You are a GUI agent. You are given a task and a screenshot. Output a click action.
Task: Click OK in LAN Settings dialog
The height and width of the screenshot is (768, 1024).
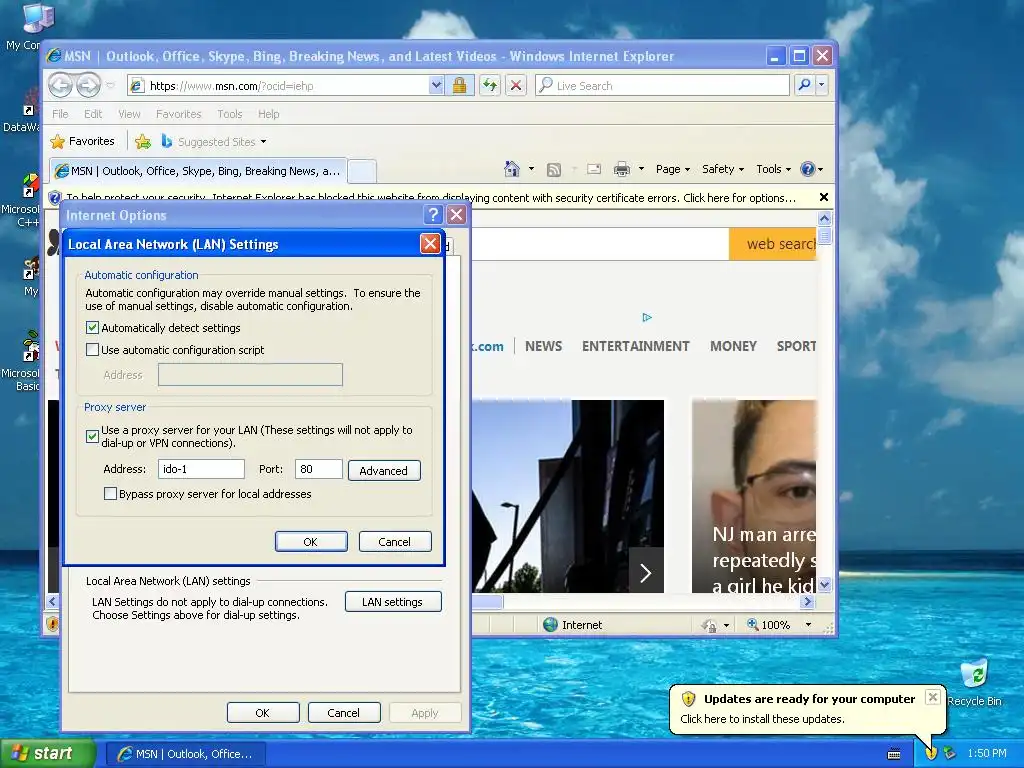311,541
